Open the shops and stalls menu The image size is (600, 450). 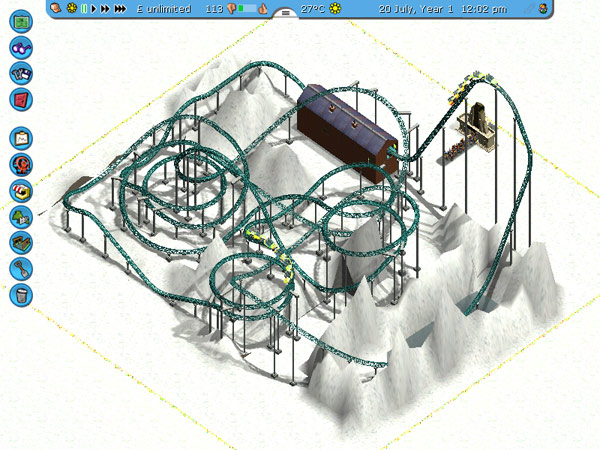[21, 191]
